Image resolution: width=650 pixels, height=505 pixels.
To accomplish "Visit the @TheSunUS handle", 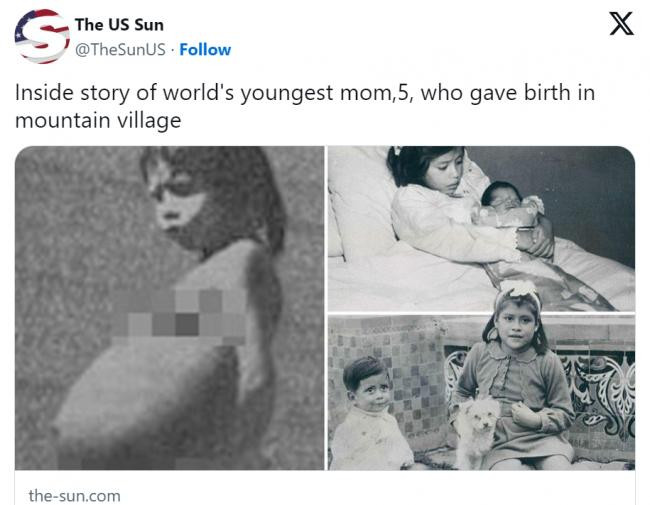I will pos(120,49).
